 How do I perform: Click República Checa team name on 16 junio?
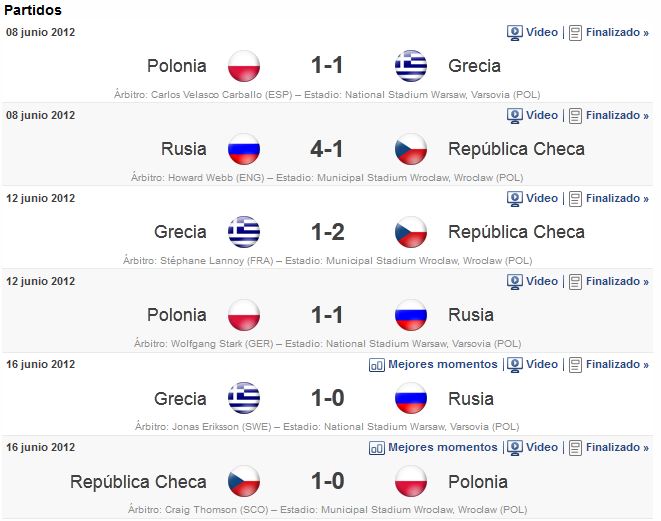[x=138, y=482]
